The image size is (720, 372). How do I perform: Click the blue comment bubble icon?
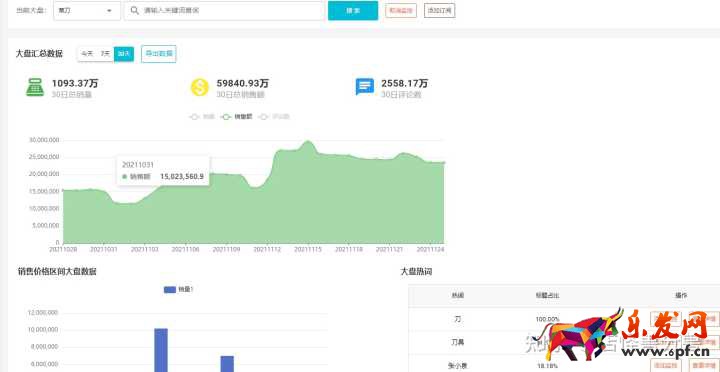coord(365,87)
